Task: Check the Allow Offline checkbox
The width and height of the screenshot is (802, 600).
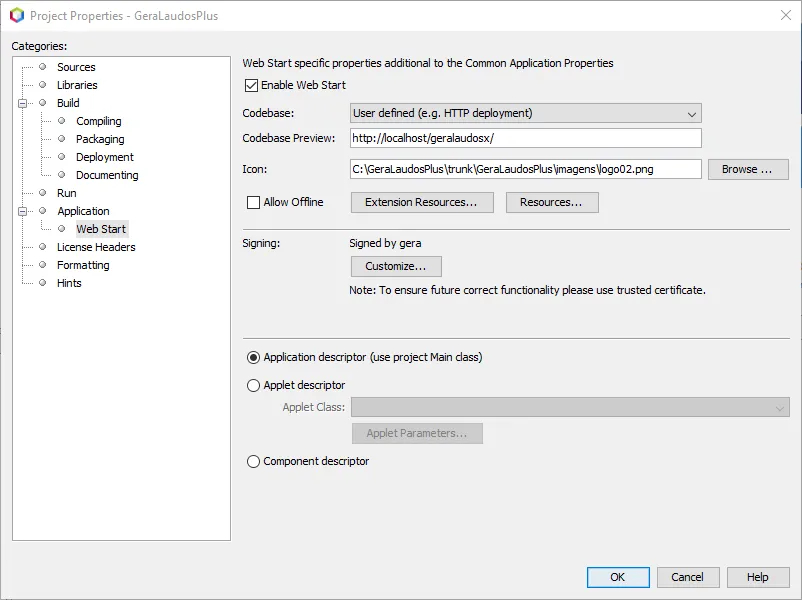Action: [x=253, y=202]
